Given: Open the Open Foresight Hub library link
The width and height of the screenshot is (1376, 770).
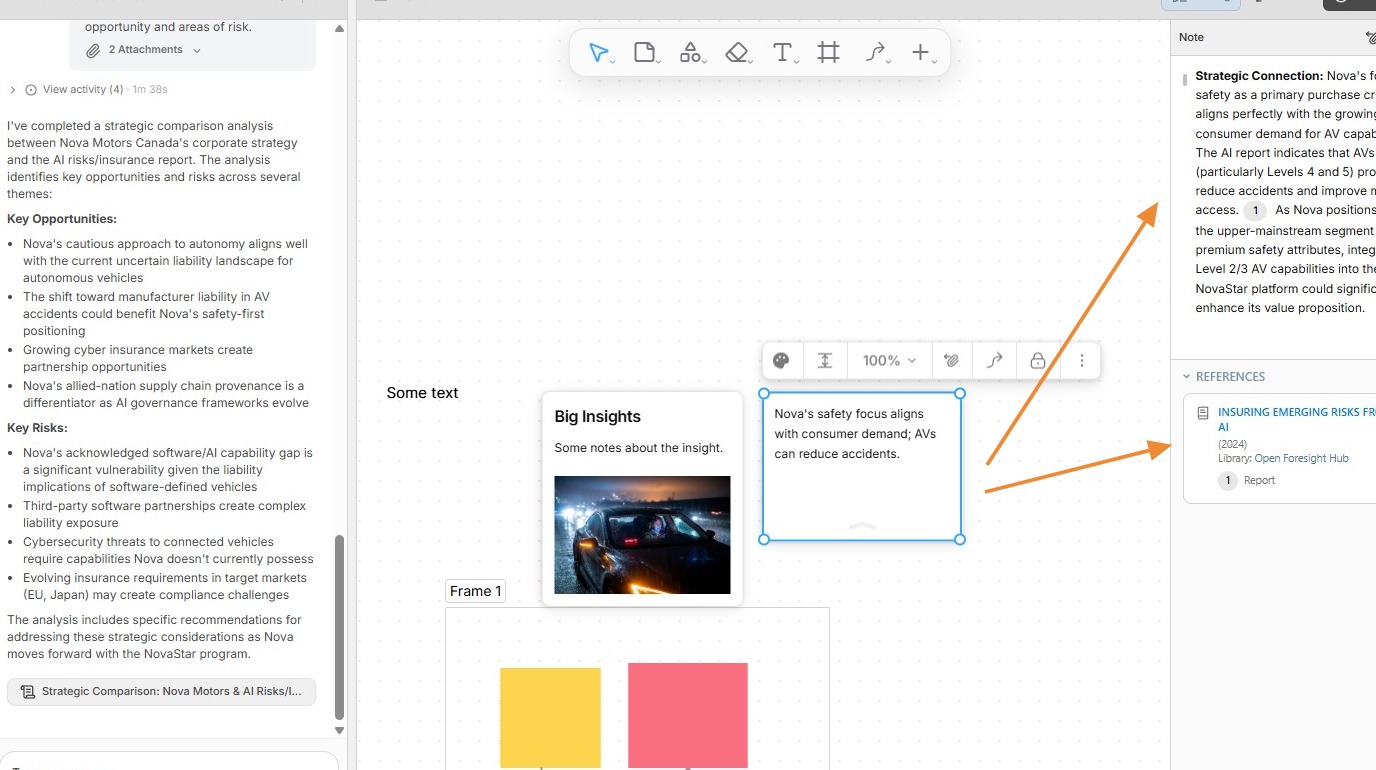Looking at the screenshot, I should pyautogui.click(x=1301, y=458).
